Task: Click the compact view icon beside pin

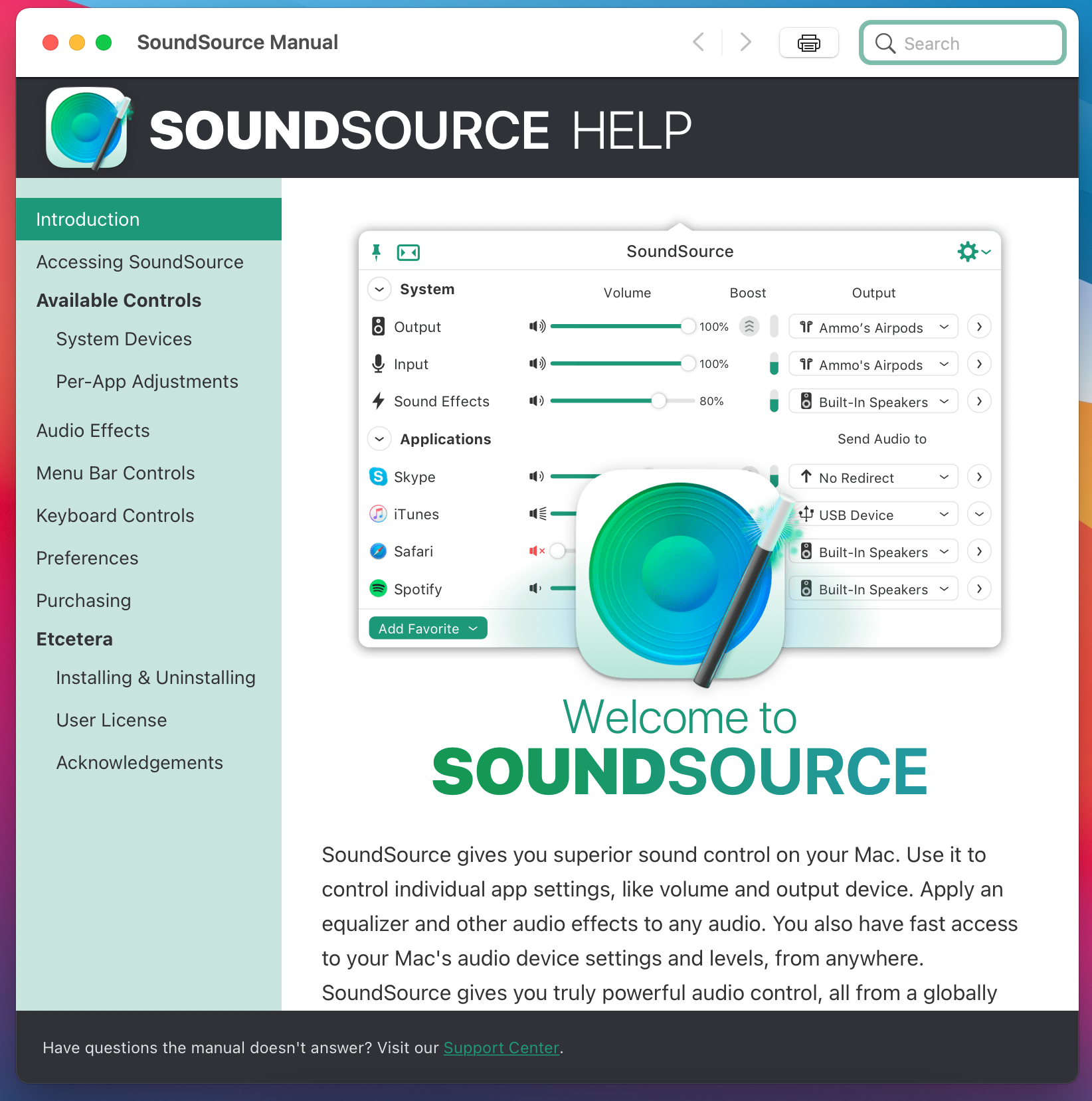Action: [408, 252]
